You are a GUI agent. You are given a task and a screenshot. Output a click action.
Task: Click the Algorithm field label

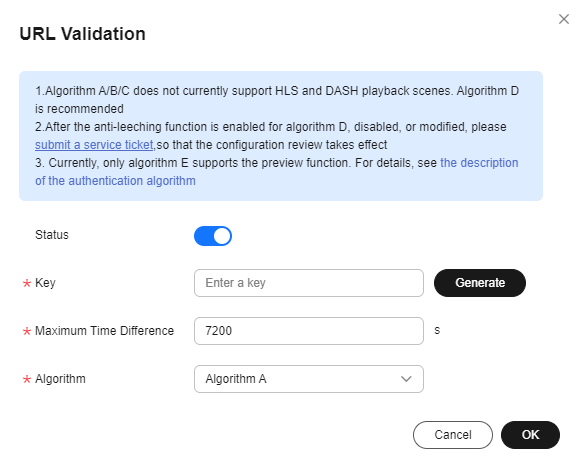click(60, 379)
